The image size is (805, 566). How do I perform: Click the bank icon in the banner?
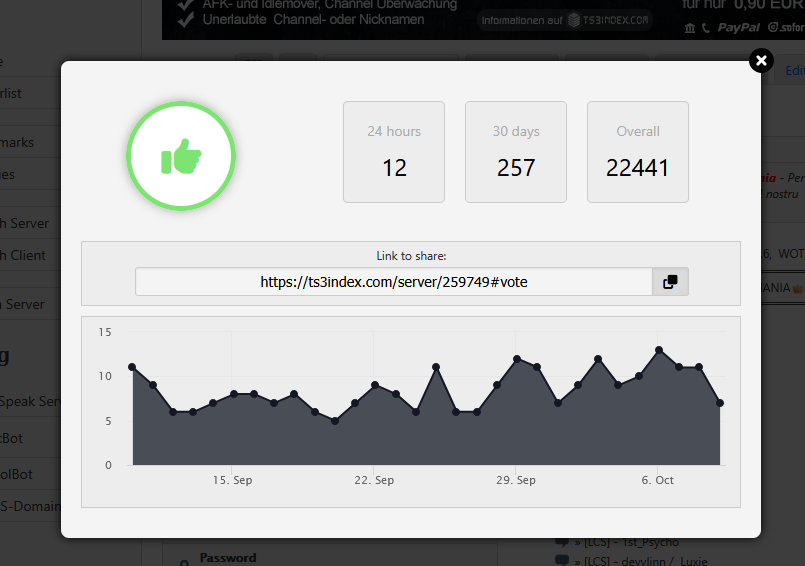(690, 28)
